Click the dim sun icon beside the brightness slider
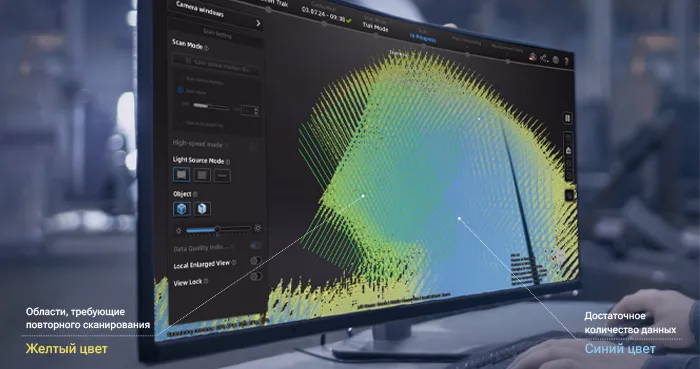 point(179,231)
